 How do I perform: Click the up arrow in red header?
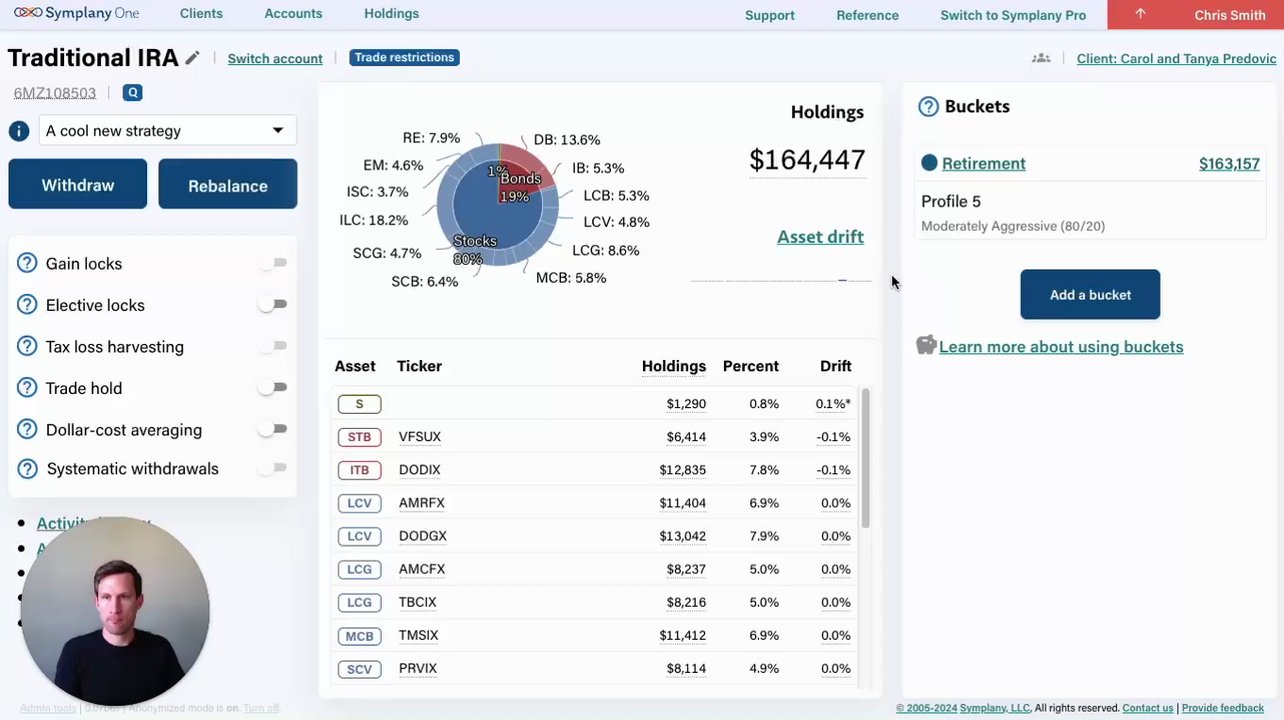1140,14
